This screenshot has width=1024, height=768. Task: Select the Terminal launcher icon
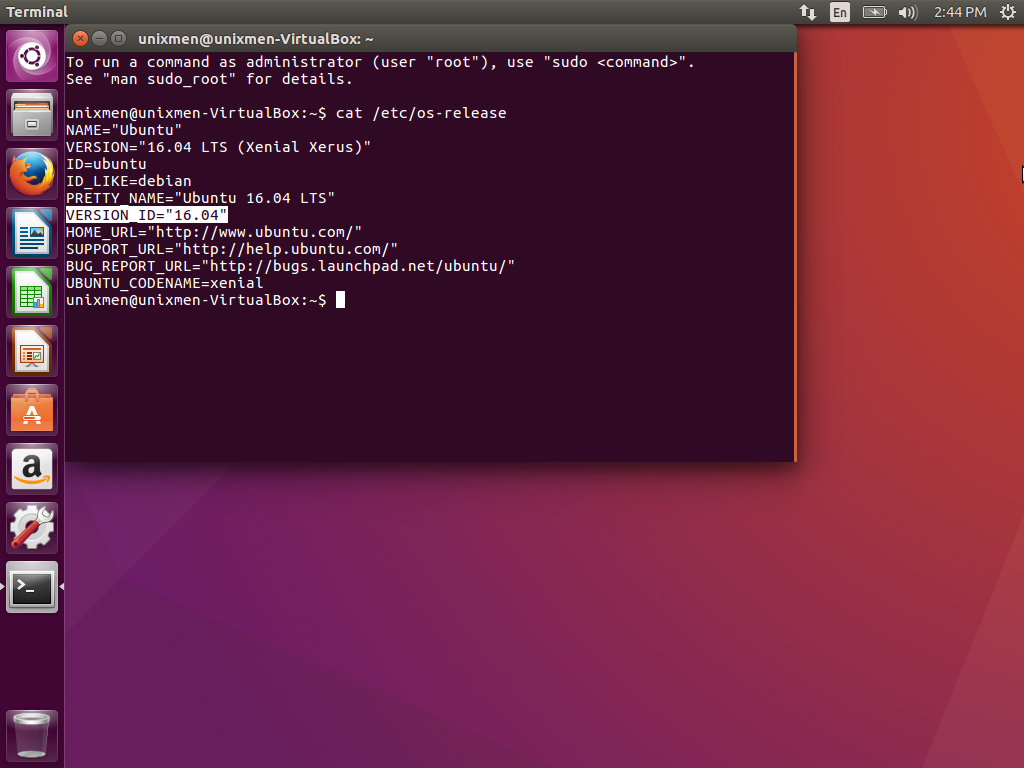pos(32,587)
